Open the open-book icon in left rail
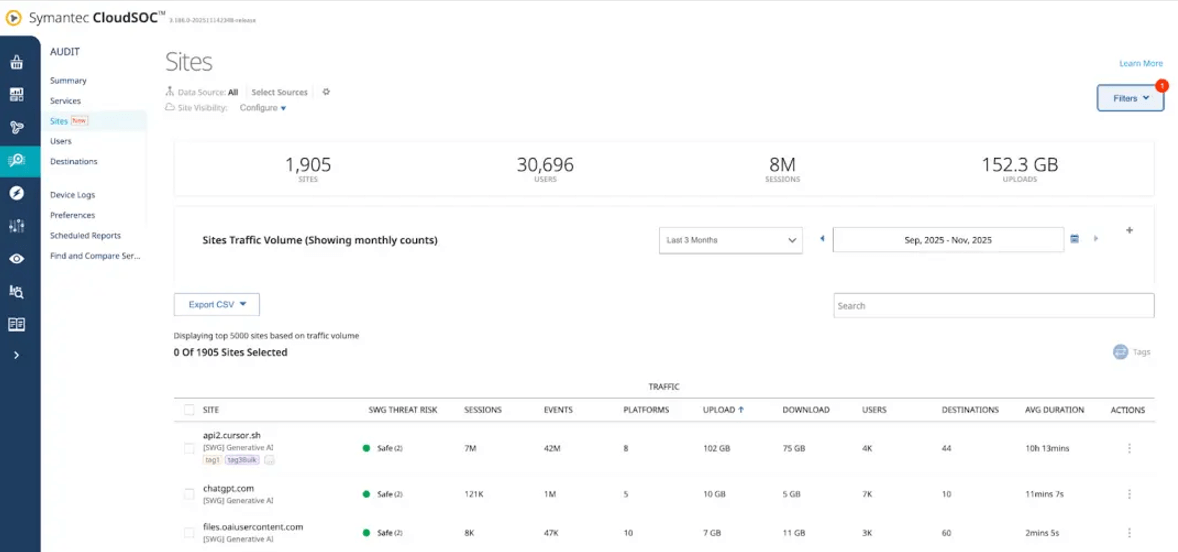The height and width of the screenshot is (552, 1178). (17, 324)
